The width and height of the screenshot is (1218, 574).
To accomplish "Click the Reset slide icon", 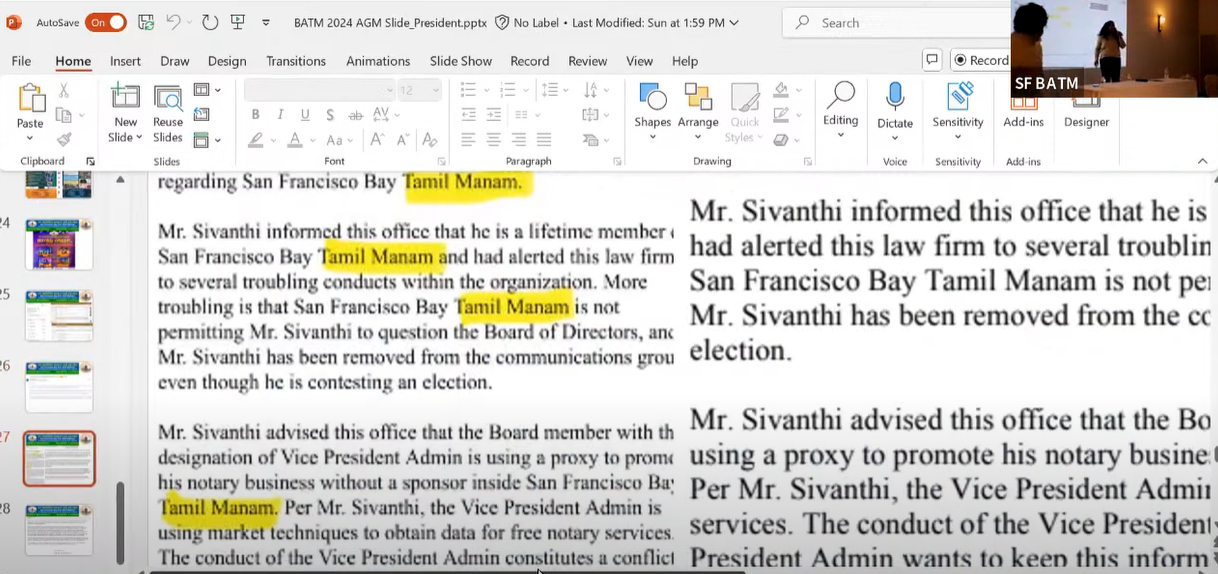I will (x=201, y=115).
